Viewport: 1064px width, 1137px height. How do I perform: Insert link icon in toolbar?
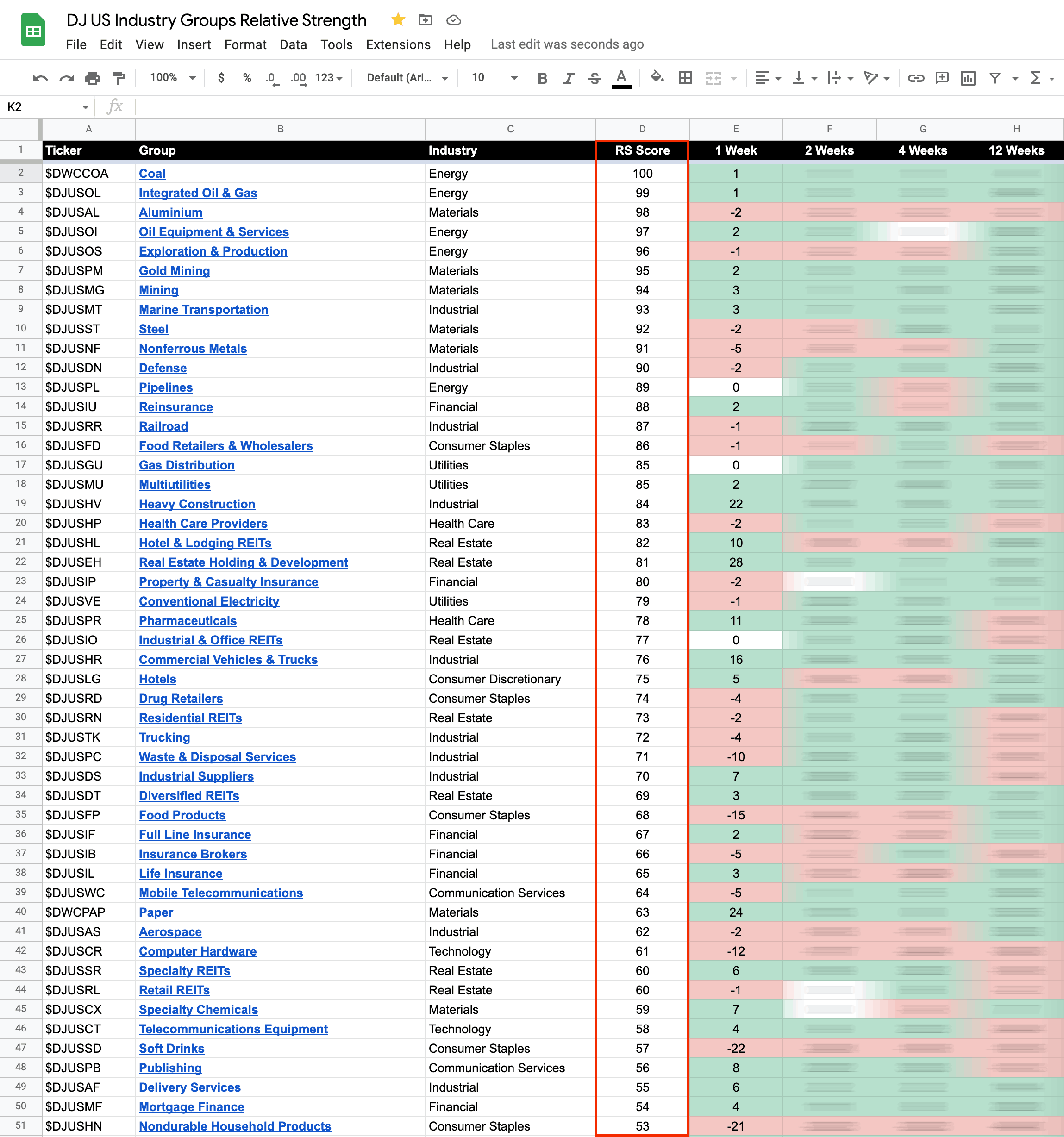(916, 78)
